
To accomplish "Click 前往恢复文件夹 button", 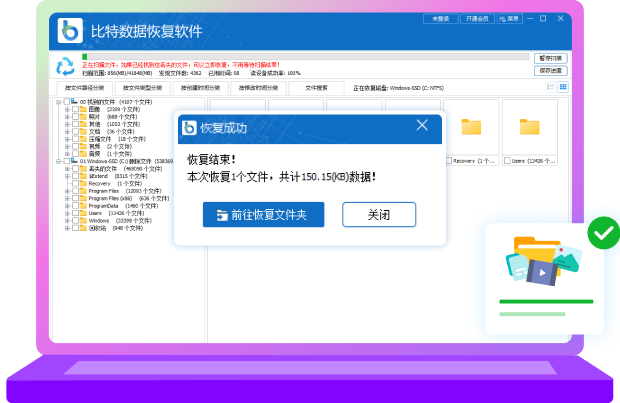I will (x=263, y=215).
